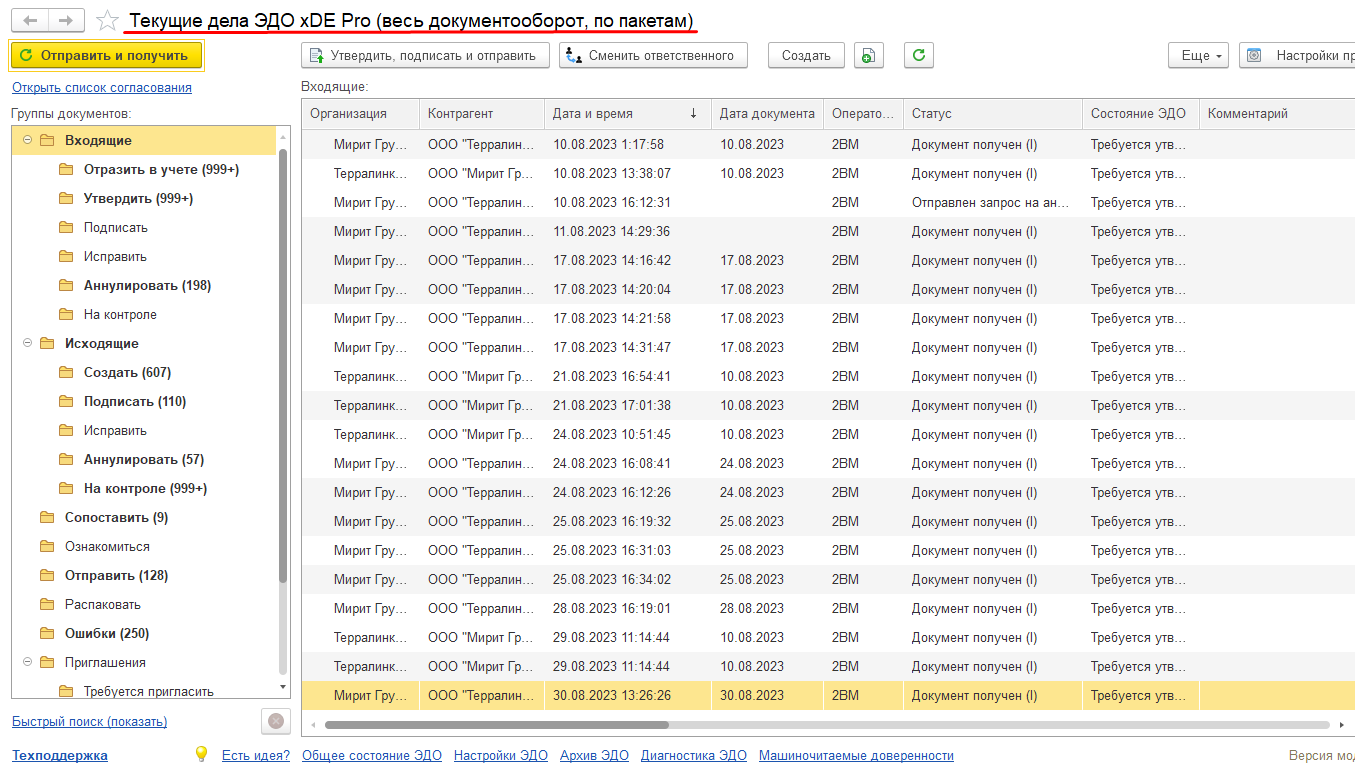Click Отправить и получить button
This screenshot has width=1355, height=774.
(x=106, y=56)
